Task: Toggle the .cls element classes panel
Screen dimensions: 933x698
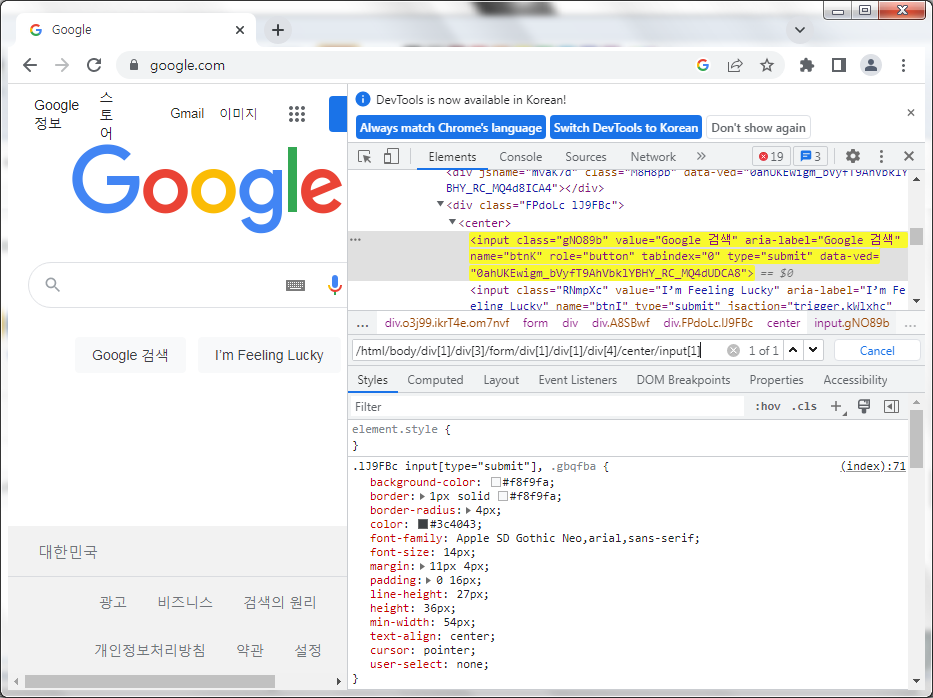Action: (x=804, y=407)
